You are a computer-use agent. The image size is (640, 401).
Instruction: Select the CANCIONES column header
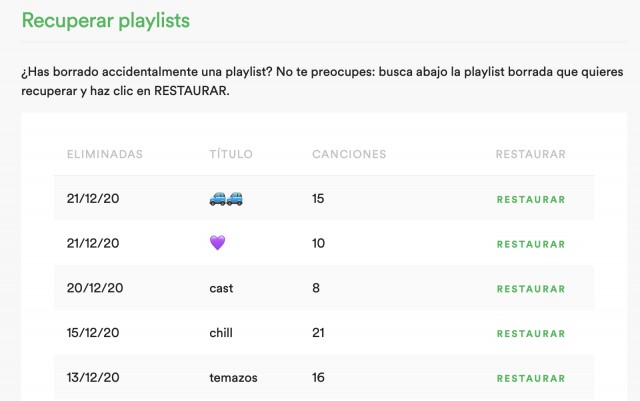(x=349, y=154)
